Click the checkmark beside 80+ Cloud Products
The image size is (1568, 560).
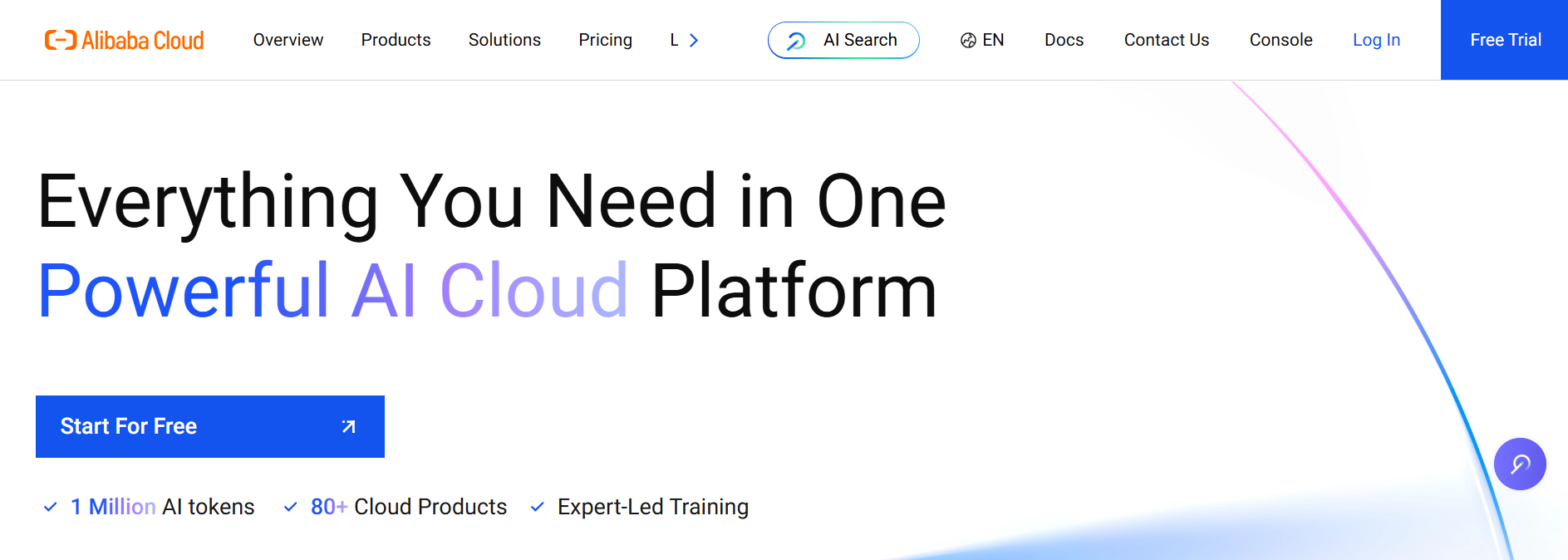point(290,507)
